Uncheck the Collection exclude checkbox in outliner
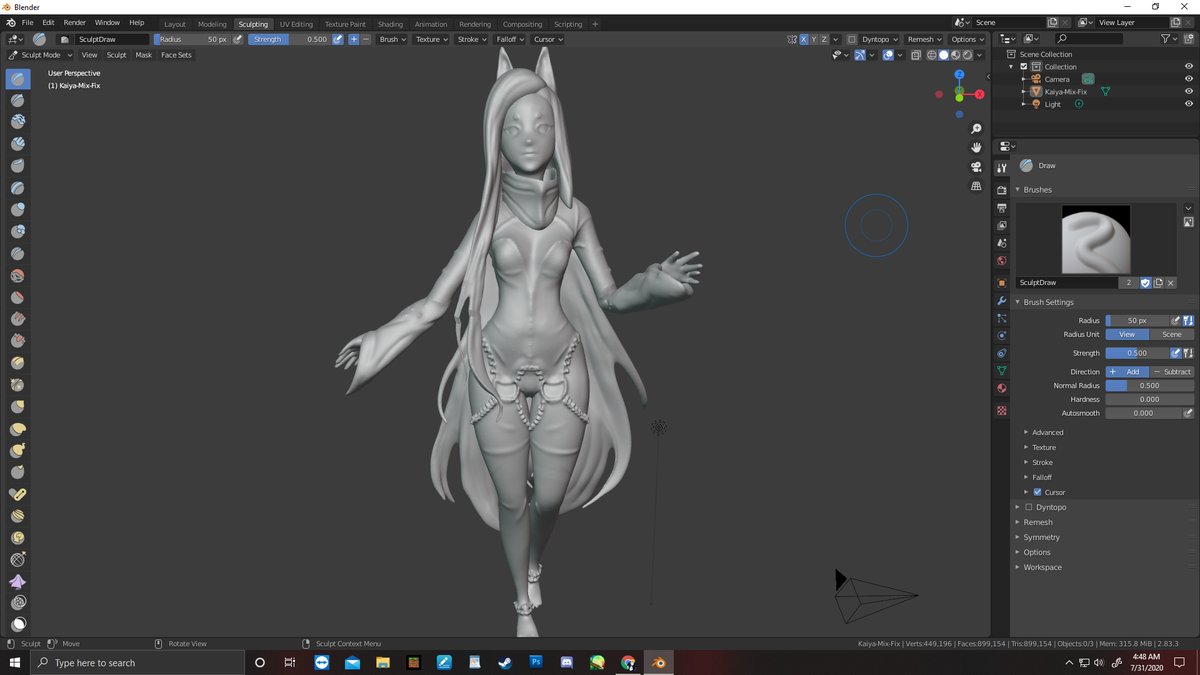 pyautogui.click(x=1024, y=67)
